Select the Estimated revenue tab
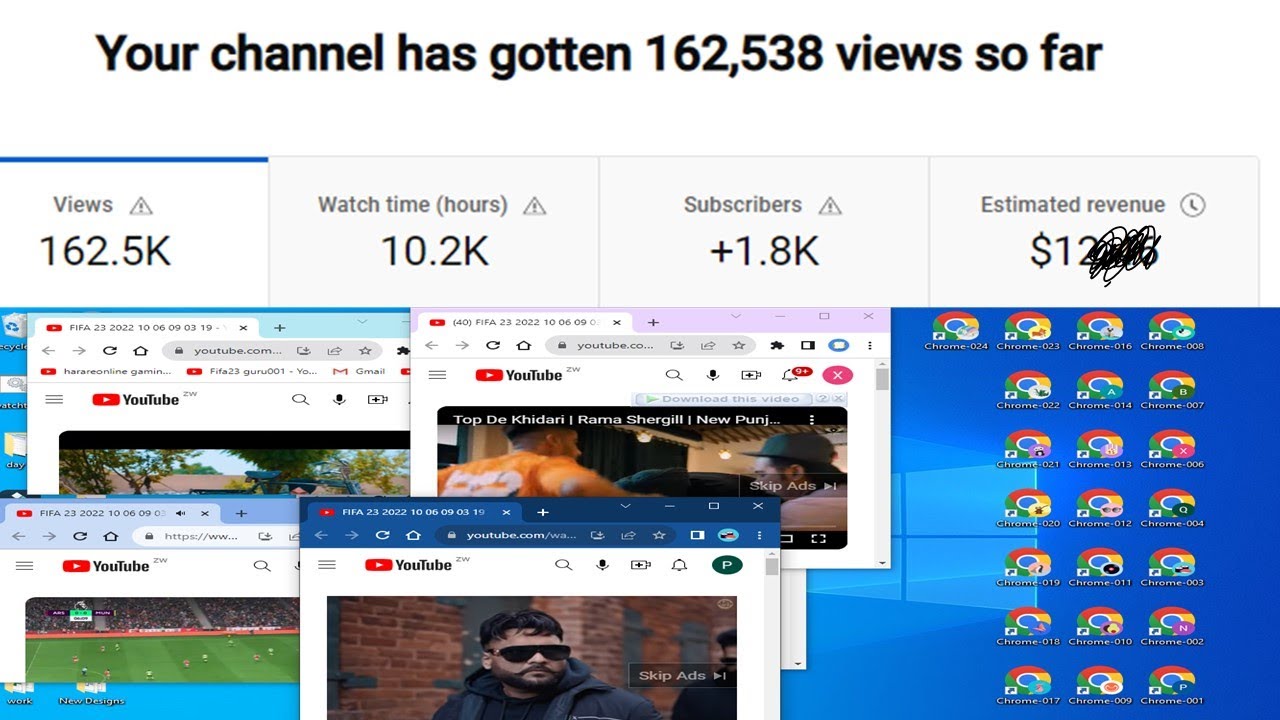 (1094, 232)
